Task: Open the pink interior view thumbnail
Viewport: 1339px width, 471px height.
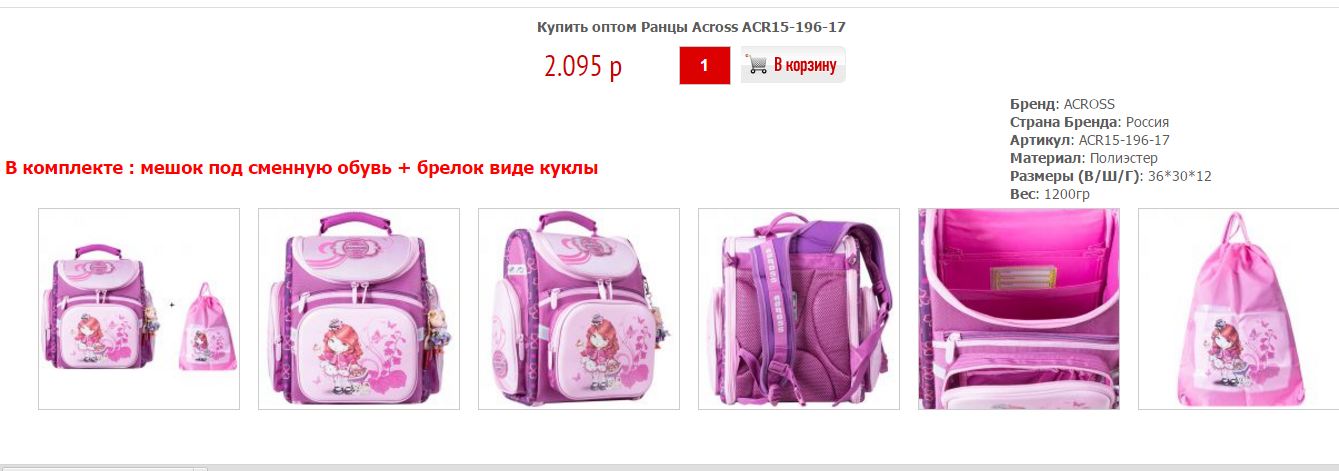Action: click(1019, 309)
